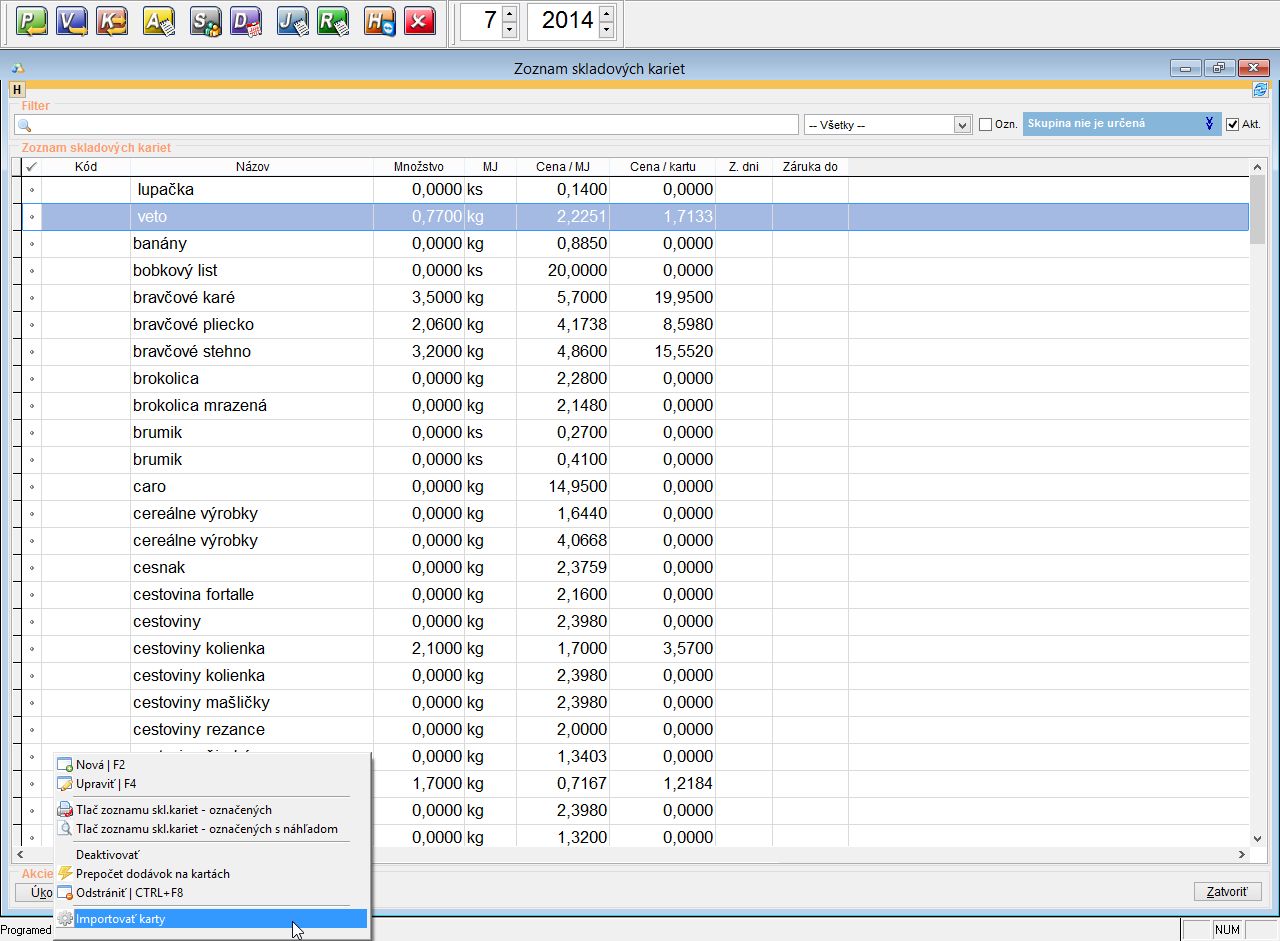Image resolution: width=1280 pixels, height=941 pixels.
Task: Mark the banány row selector
Action: pos(32,243)
